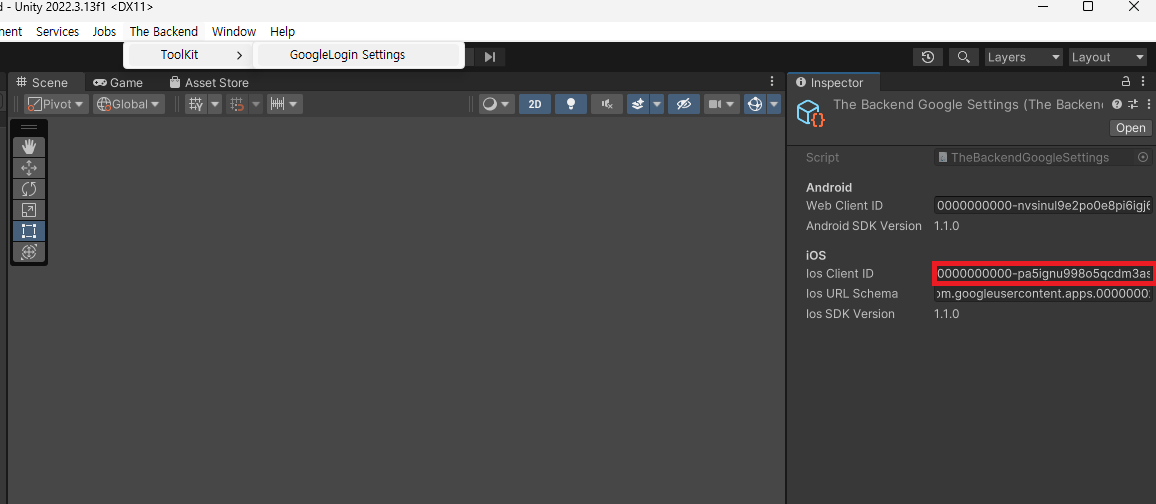Select the Move tool

[29, 168]
